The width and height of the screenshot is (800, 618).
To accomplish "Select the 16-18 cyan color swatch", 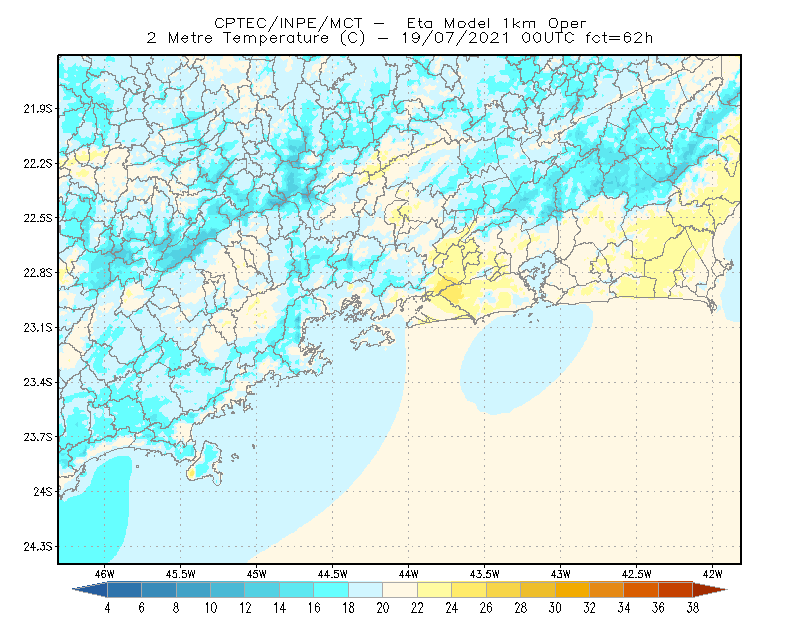I will pyautogui.click(x=331, y=590).
